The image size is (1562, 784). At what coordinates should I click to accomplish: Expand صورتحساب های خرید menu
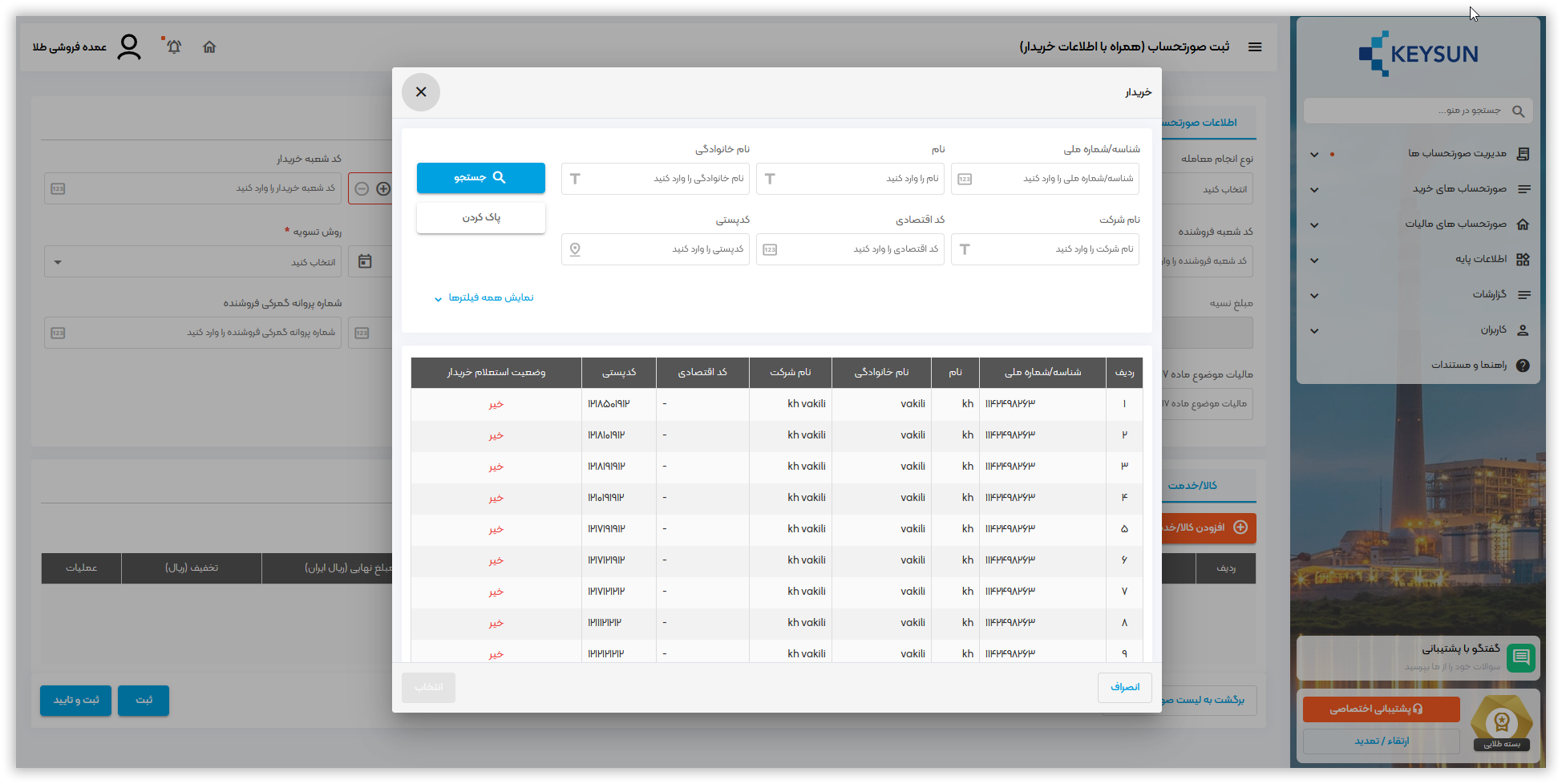pyautogui.click(x=1419, y=189)
